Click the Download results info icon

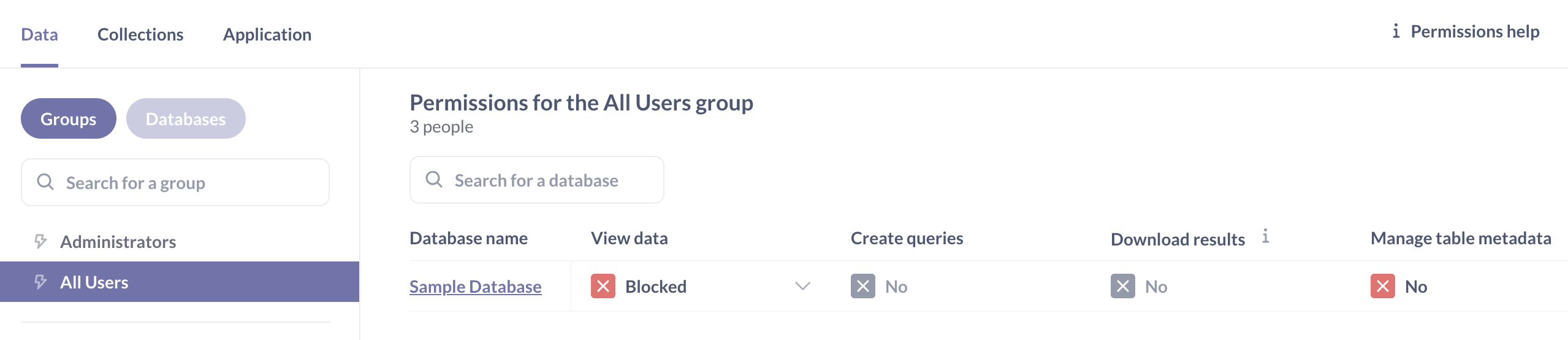pos(1266,236)
